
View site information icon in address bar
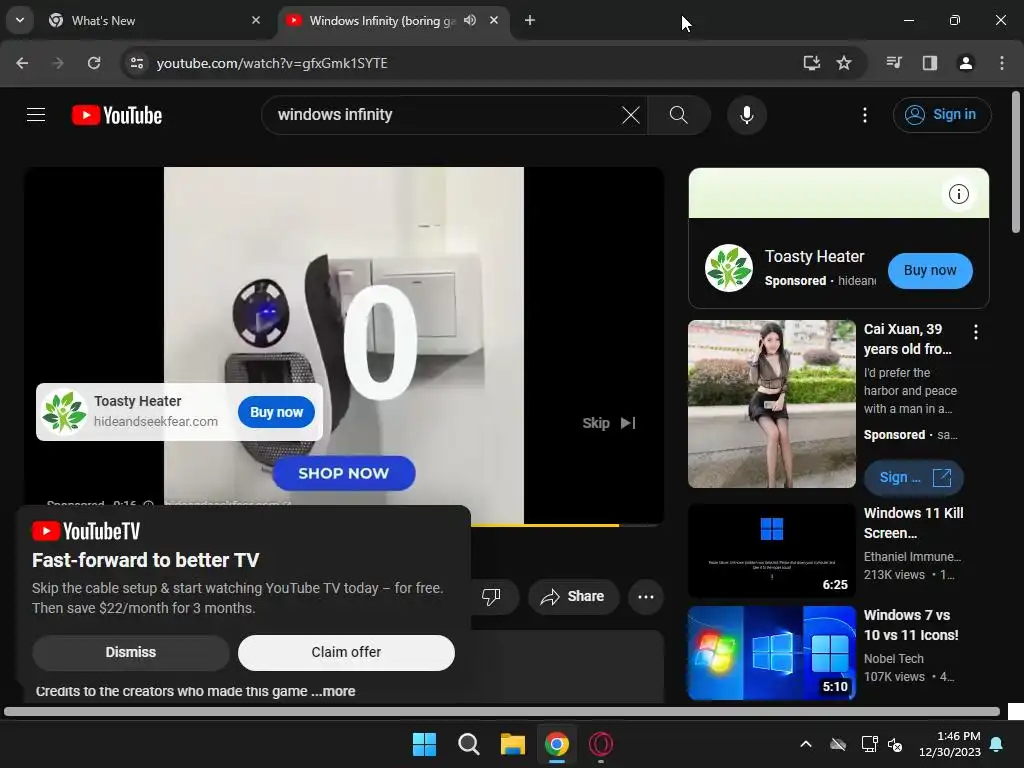pos(136,63)
